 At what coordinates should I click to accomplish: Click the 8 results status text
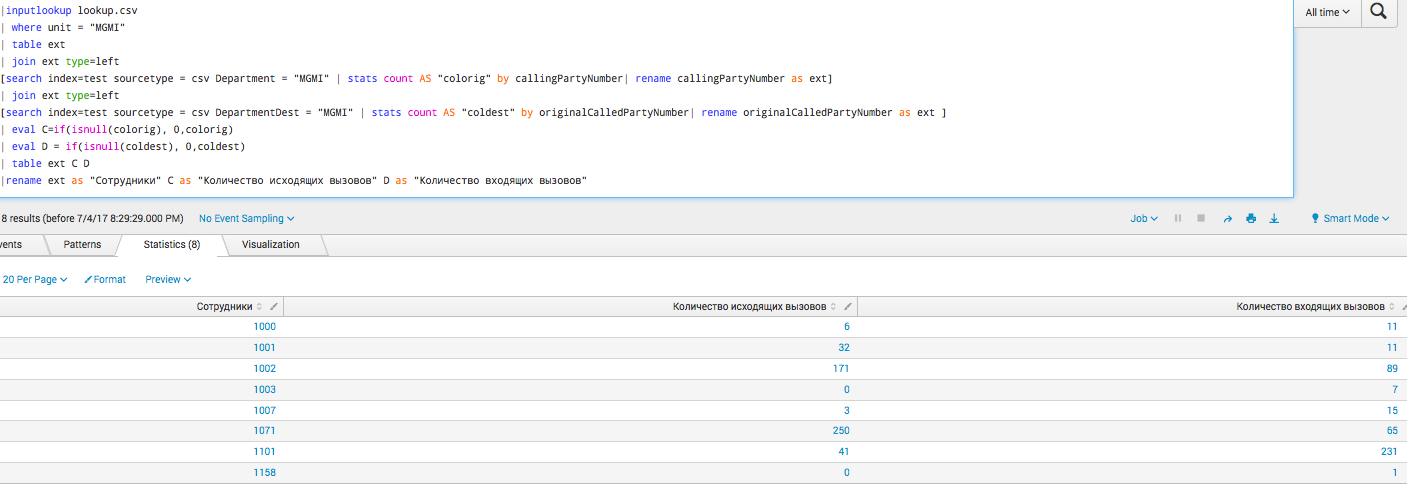click(x=92, y=218)
